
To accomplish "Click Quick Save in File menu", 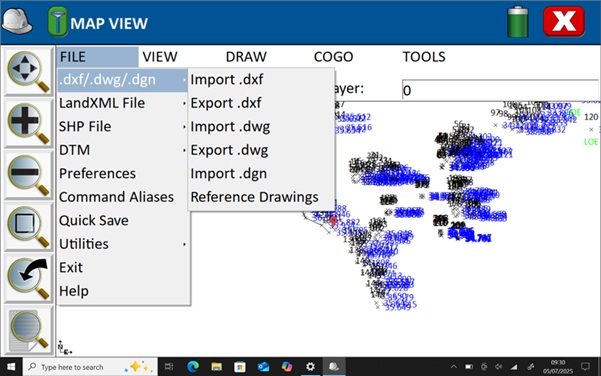I will (x=123, y=220).
